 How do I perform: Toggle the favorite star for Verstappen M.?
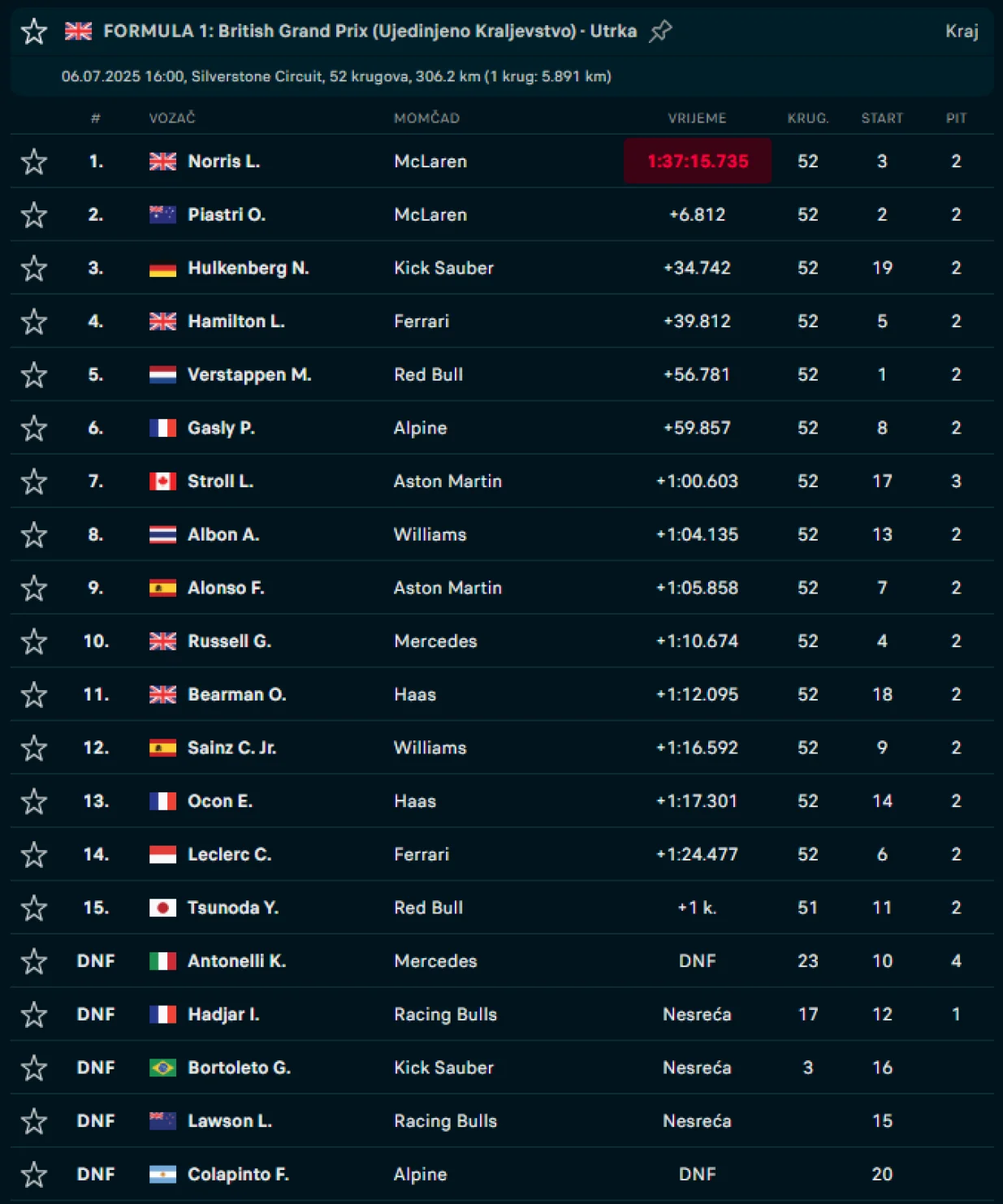pyautogui.click(x=34, y=375)
